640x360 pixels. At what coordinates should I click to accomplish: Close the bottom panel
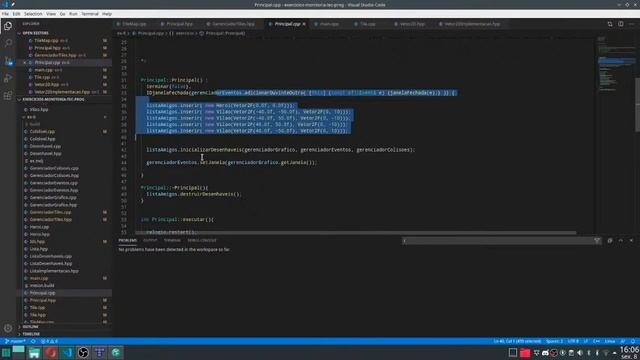click(631, 241)
